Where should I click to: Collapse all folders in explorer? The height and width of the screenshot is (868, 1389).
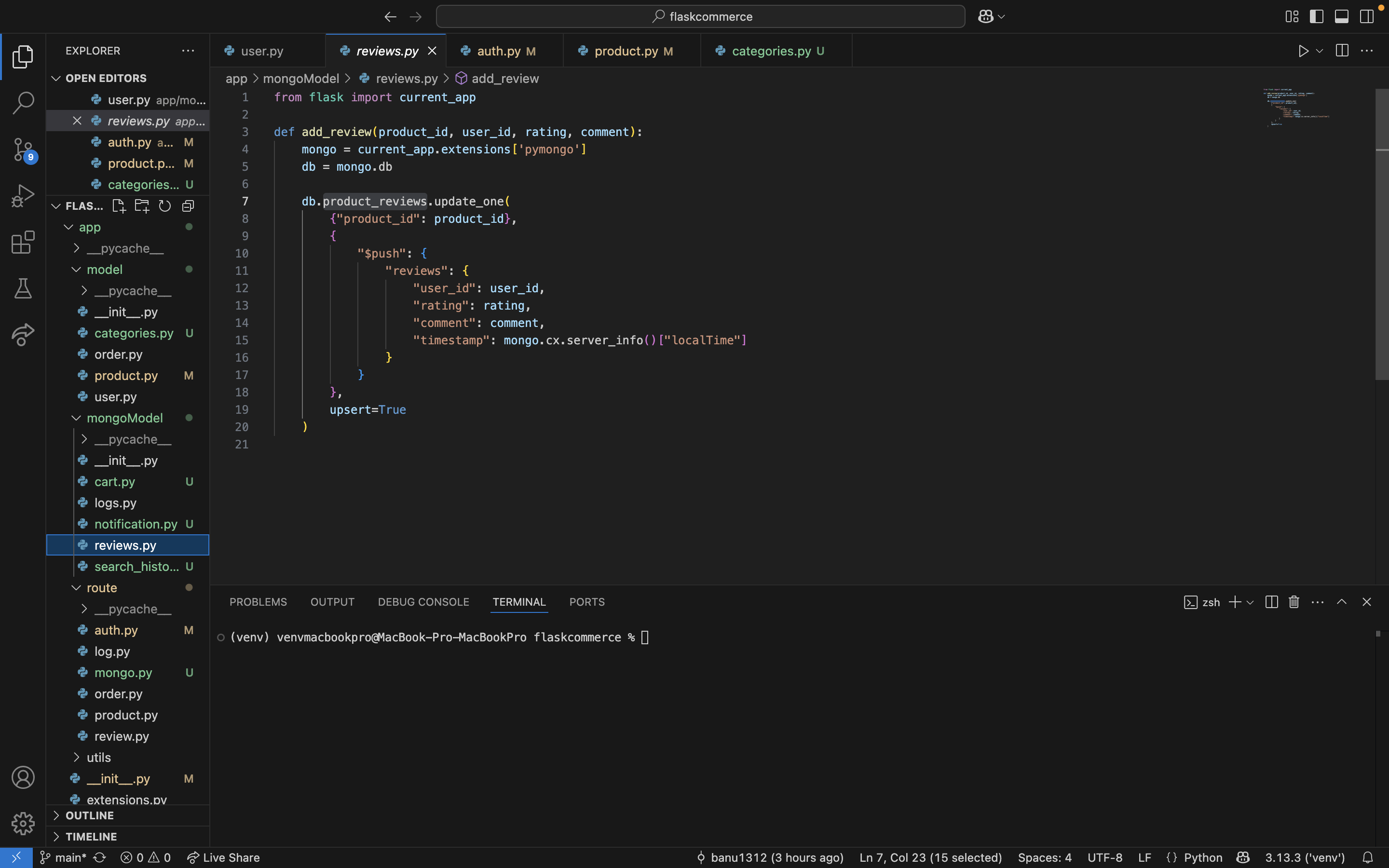pyautogui.click(x=188, y=206)
